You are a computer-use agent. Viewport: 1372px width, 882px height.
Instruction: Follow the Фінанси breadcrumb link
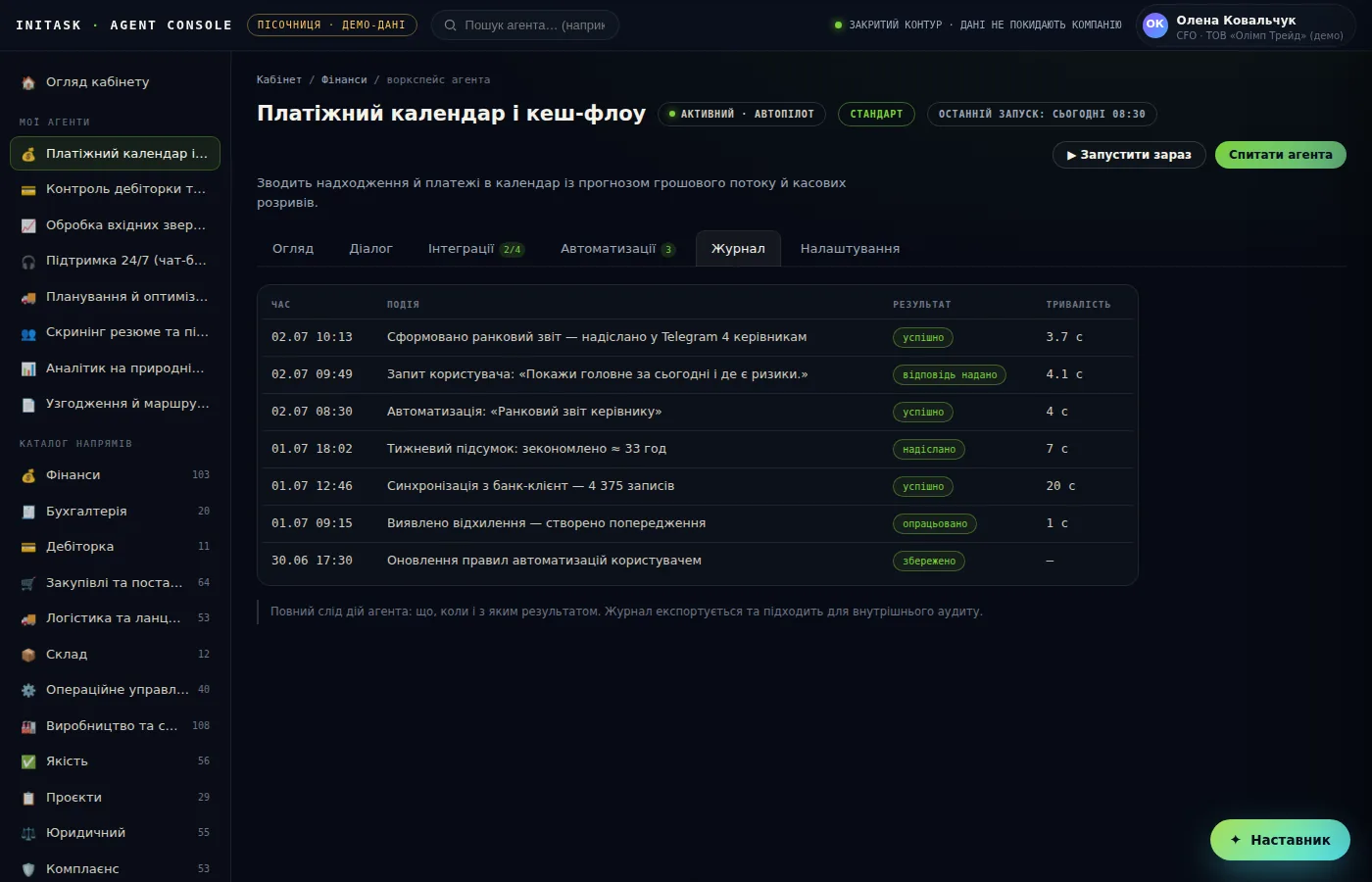[344, 79]
